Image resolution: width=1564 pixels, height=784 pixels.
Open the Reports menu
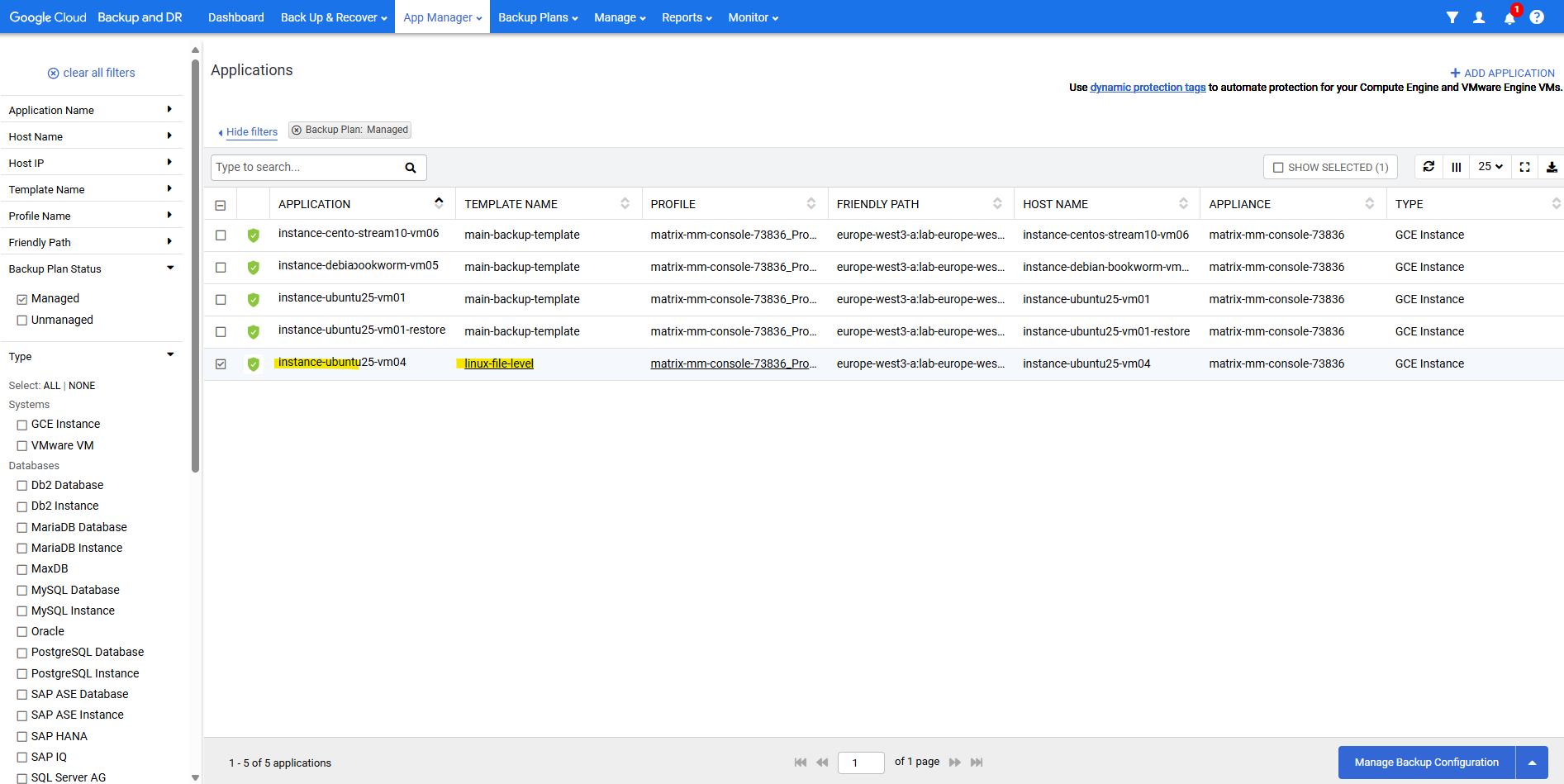pyautogui.click(x=687, y=17)
